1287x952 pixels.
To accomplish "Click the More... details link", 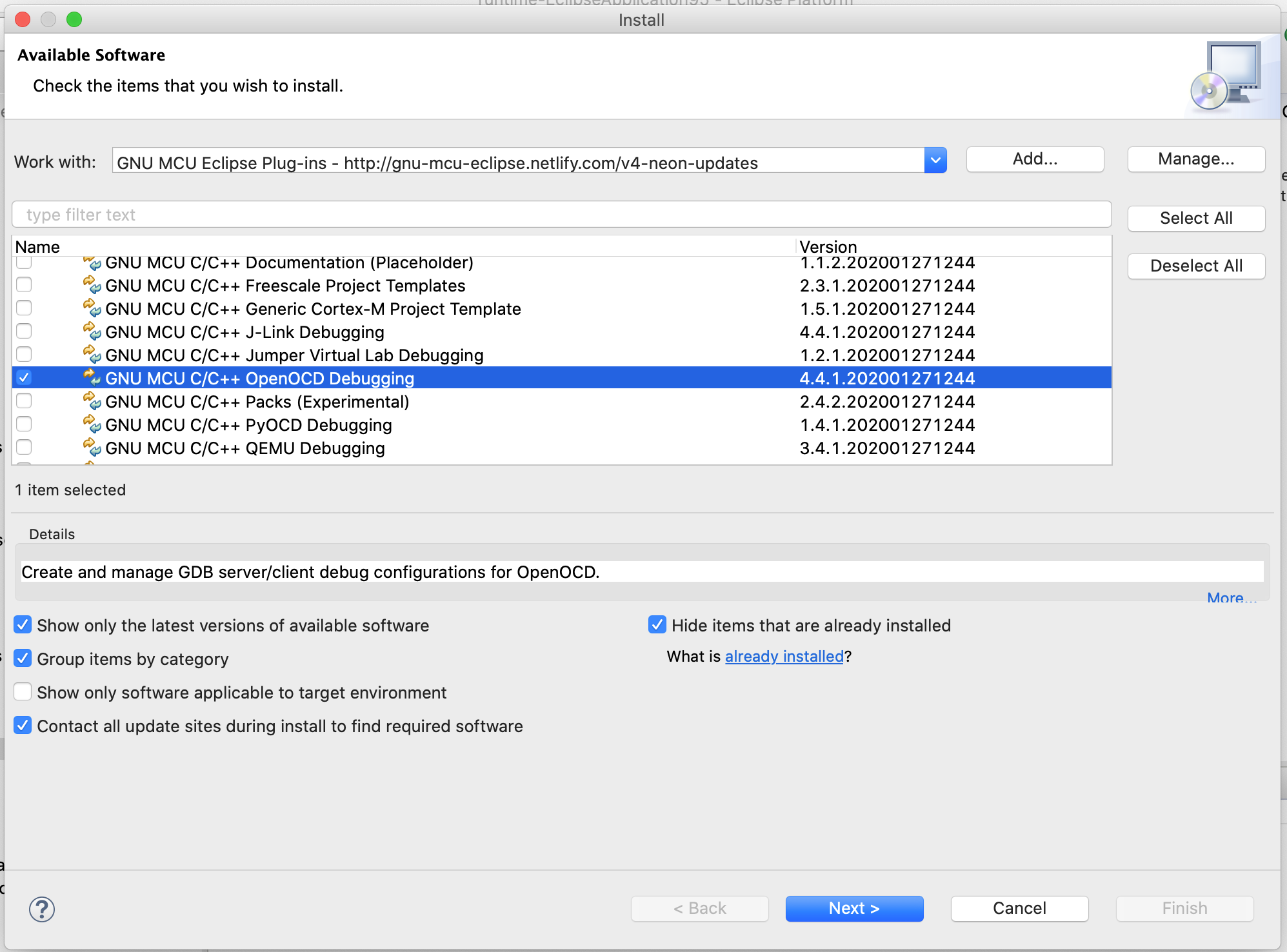I will point(1231,597).
